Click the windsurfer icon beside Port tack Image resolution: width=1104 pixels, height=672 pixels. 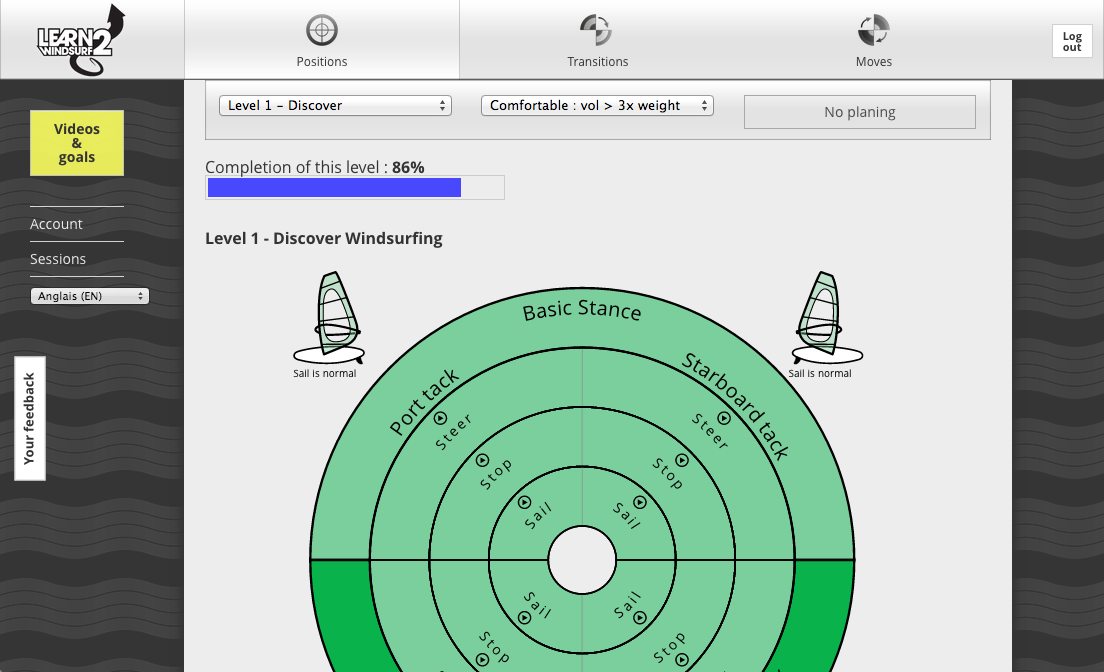pos(329,318)
